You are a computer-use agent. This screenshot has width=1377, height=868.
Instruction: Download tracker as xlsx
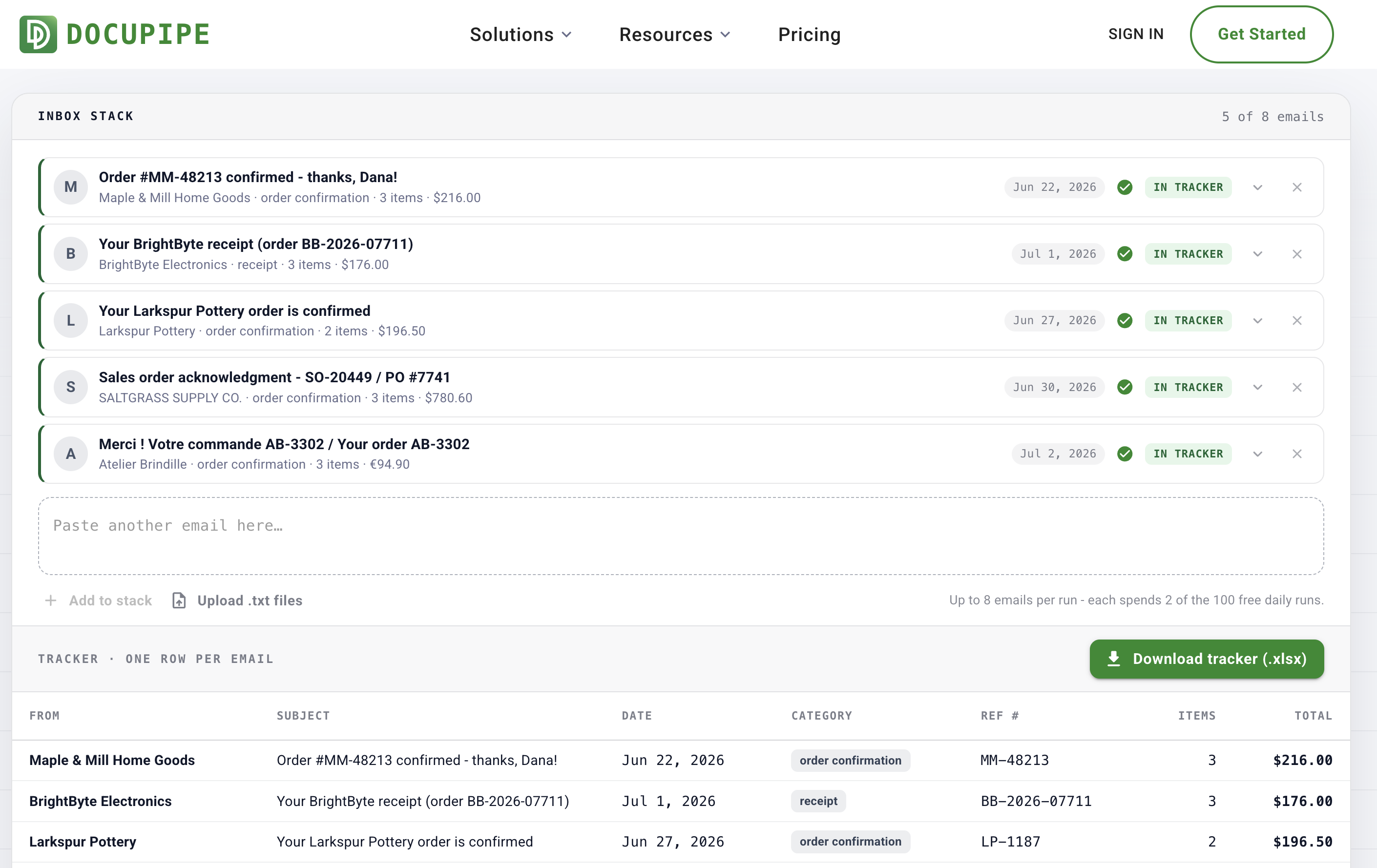click(x=1207, y=659)
